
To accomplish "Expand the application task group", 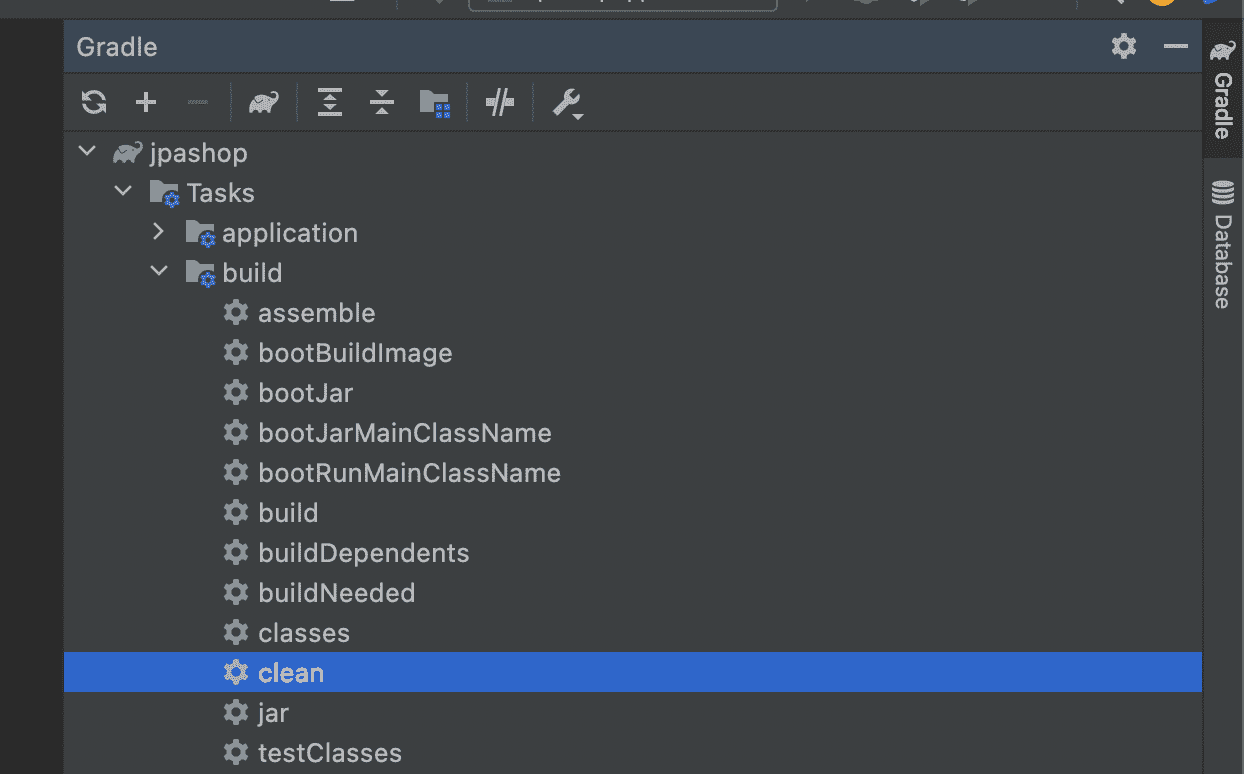I will point(158,232).
